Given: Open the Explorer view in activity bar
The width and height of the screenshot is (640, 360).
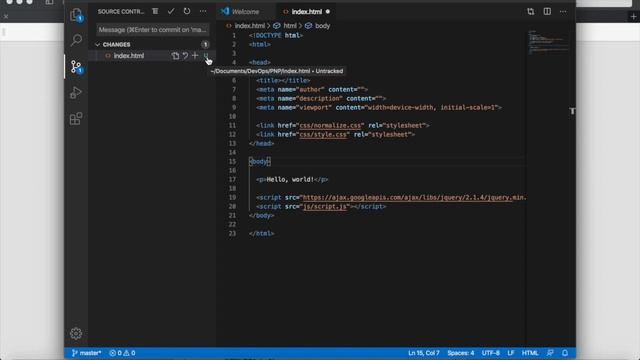Looking at the screenshot, I should [76, 15].
